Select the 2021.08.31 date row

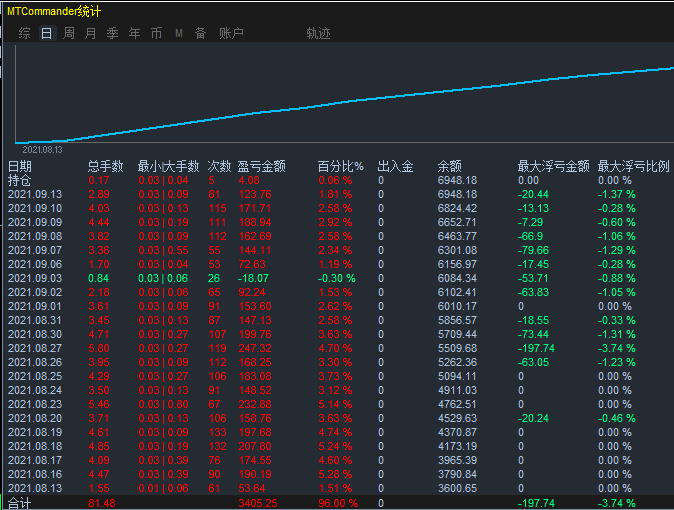[x=35, y=320]
